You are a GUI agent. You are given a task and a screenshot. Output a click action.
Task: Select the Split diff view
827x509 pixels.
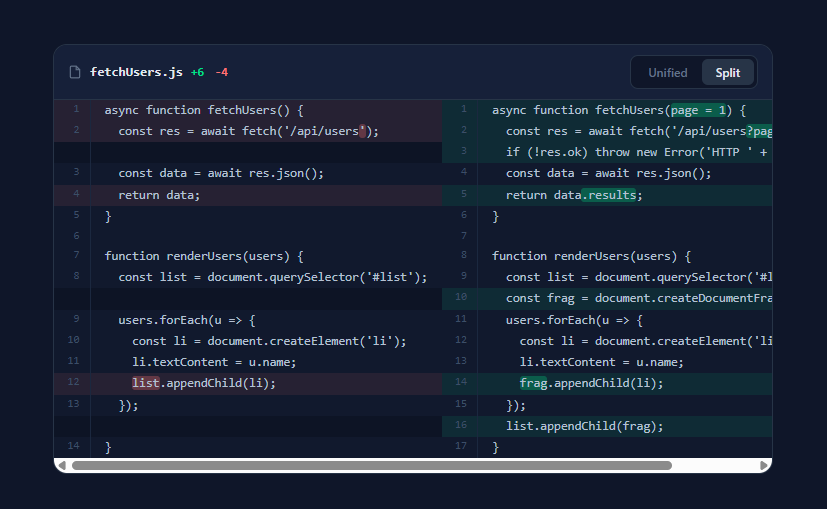tap(727, 73)
